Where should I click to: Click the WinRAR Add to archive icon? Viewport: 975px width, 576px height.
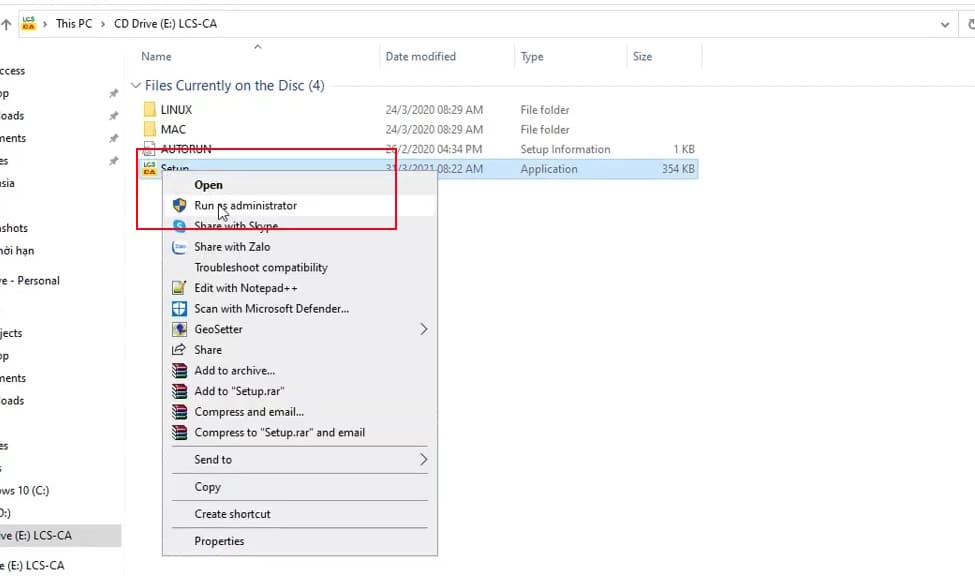click(180, 371)
